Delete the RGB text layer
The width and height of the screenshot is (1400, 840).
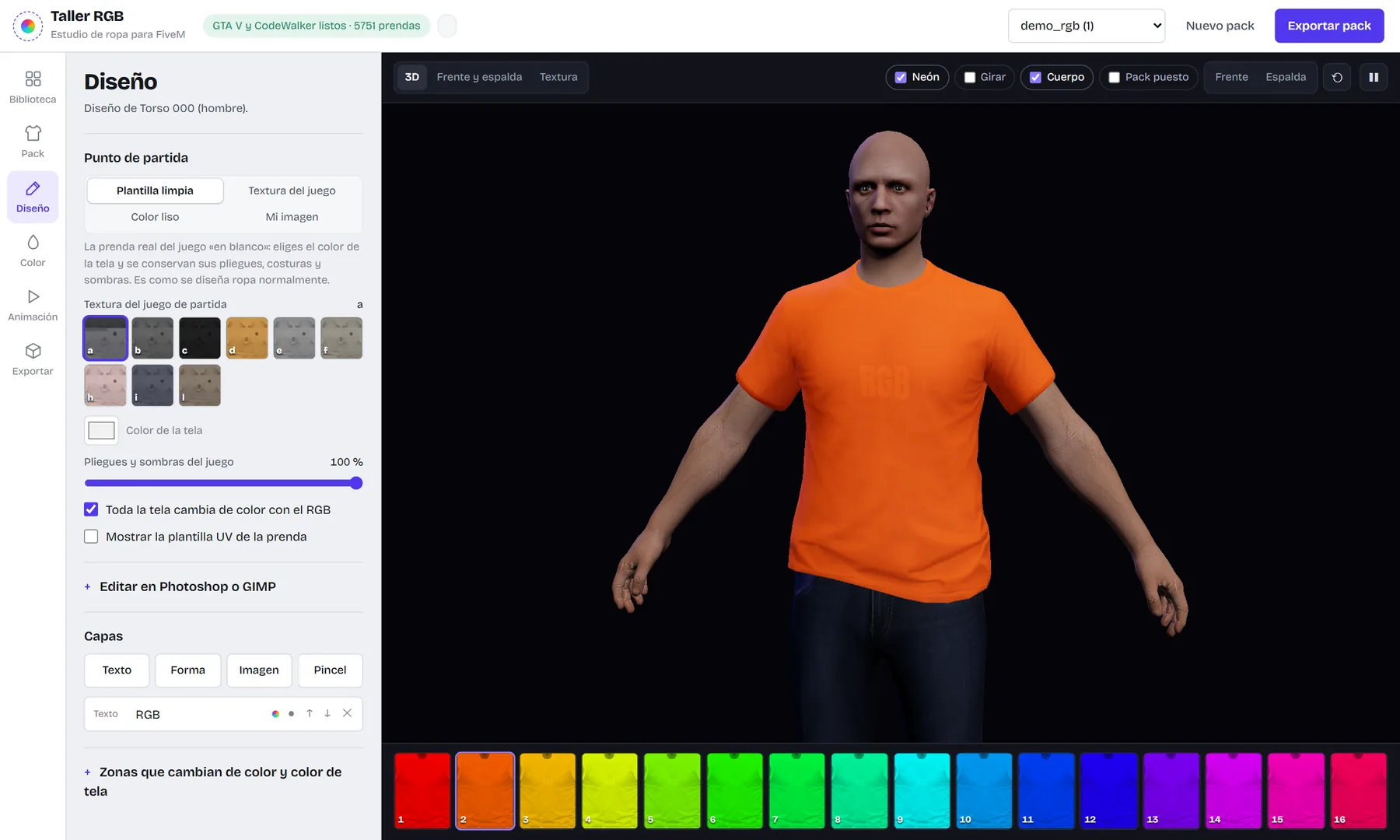[347, 713]
